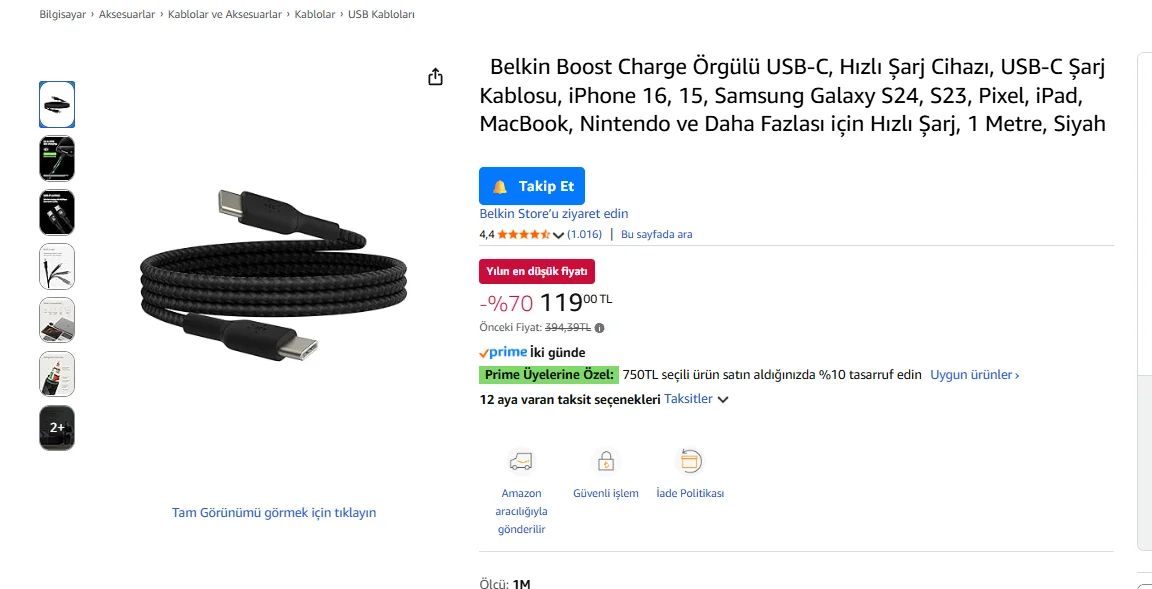The height and width of the screenshot is (589, 1152).
Task: Select the second product thumbnail
Action: pyautogui.click(x=57, y=159)
